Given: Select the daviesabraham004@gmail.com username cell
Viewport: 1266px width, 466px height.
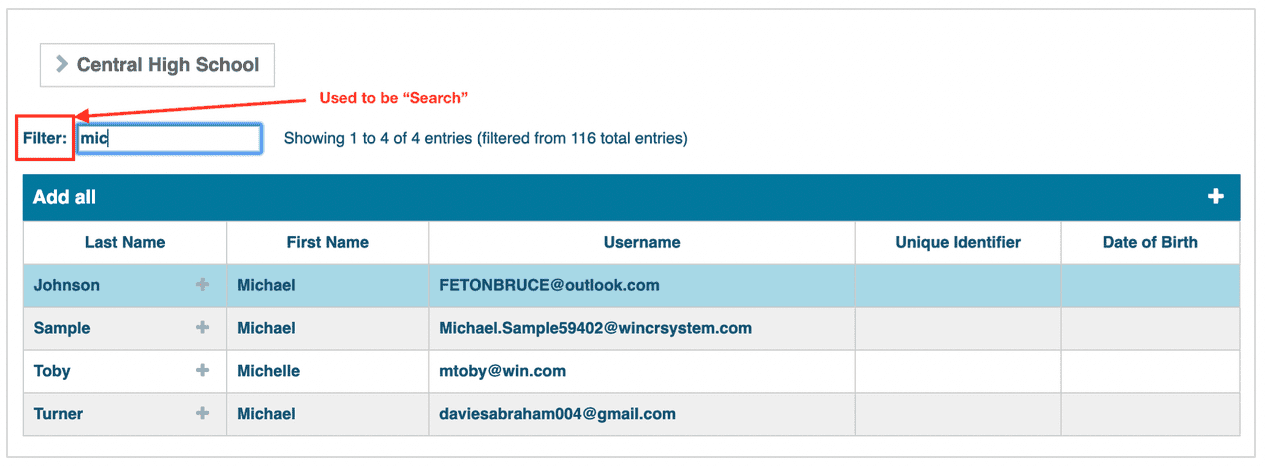Looking at the screenshot, I should point(557,414).
